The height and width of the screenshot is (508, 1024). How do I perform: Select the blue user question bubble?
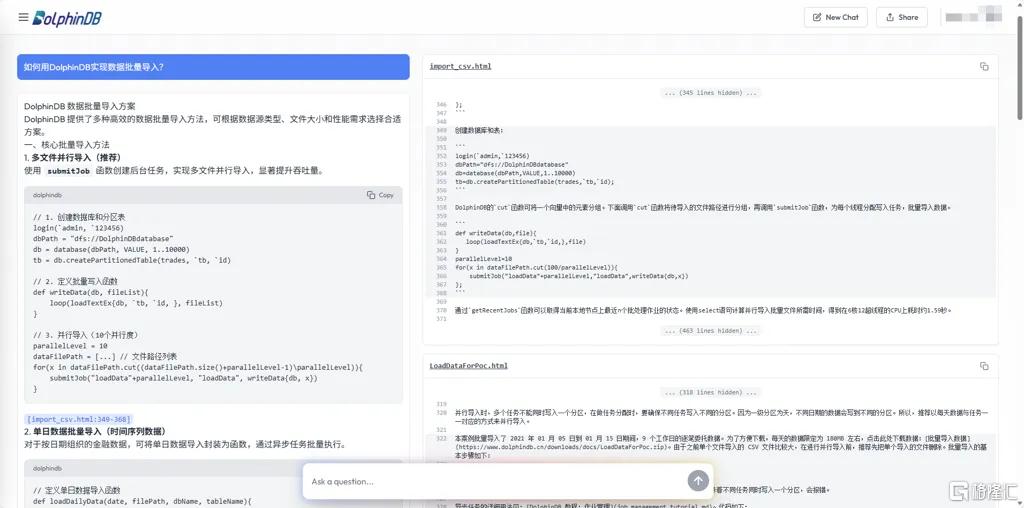(x=213, y=67)
